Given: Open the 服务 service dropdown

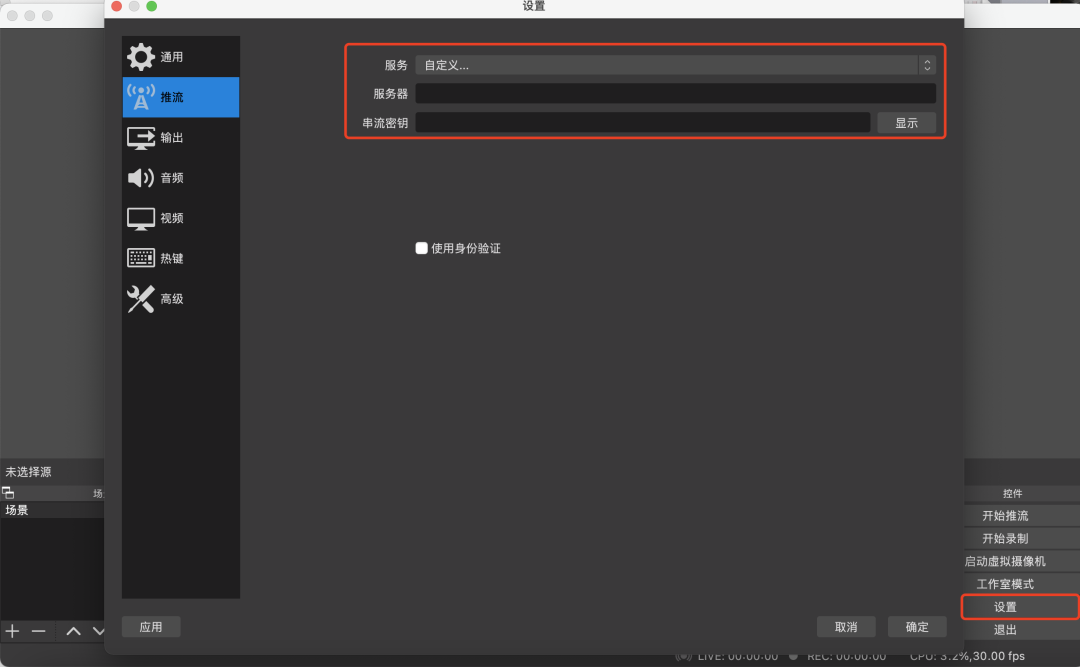Looking at the screenshot, I should [670, 64].
